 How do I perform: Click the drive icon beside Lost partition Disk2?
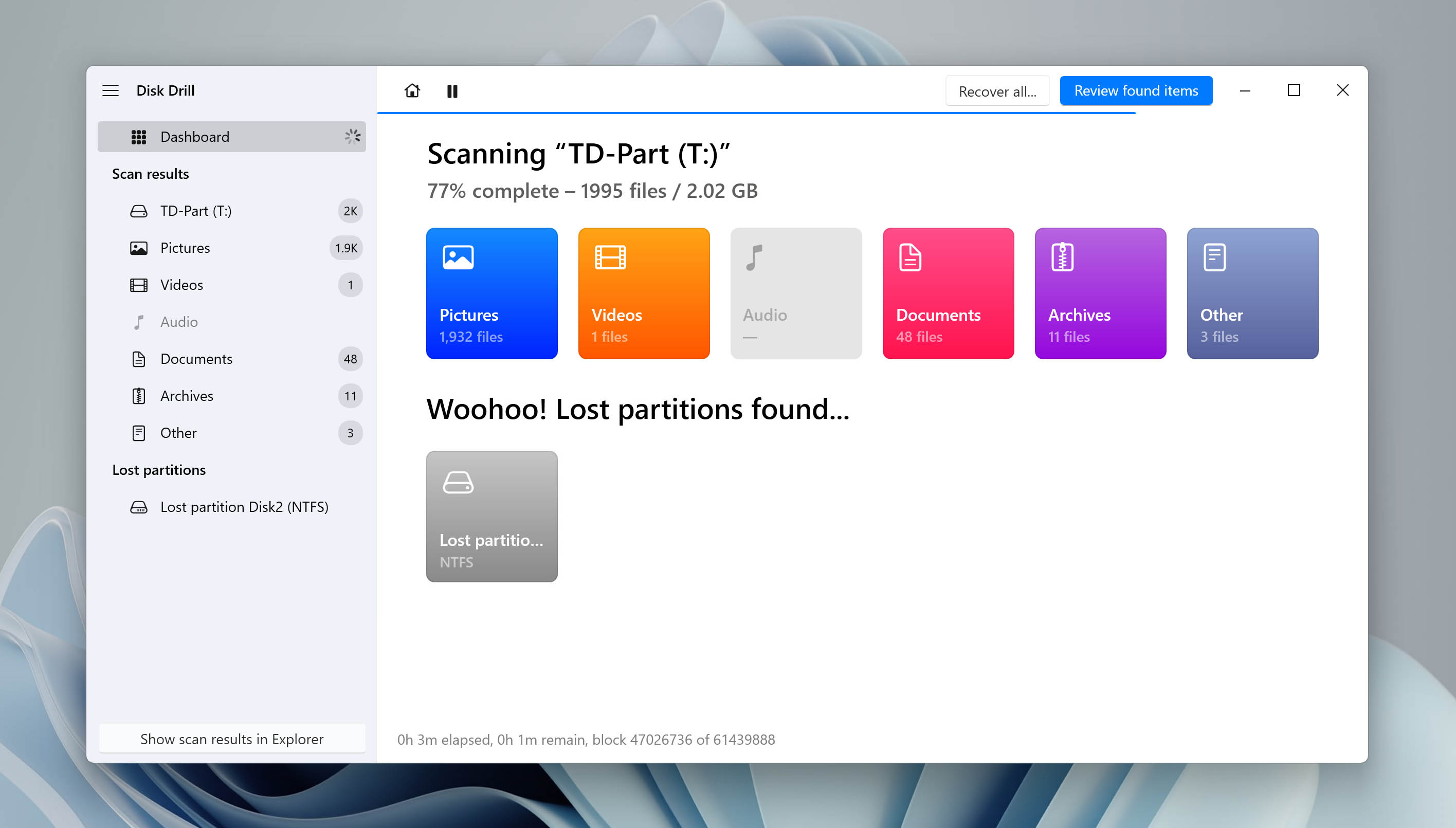click(x=139, y=507)
